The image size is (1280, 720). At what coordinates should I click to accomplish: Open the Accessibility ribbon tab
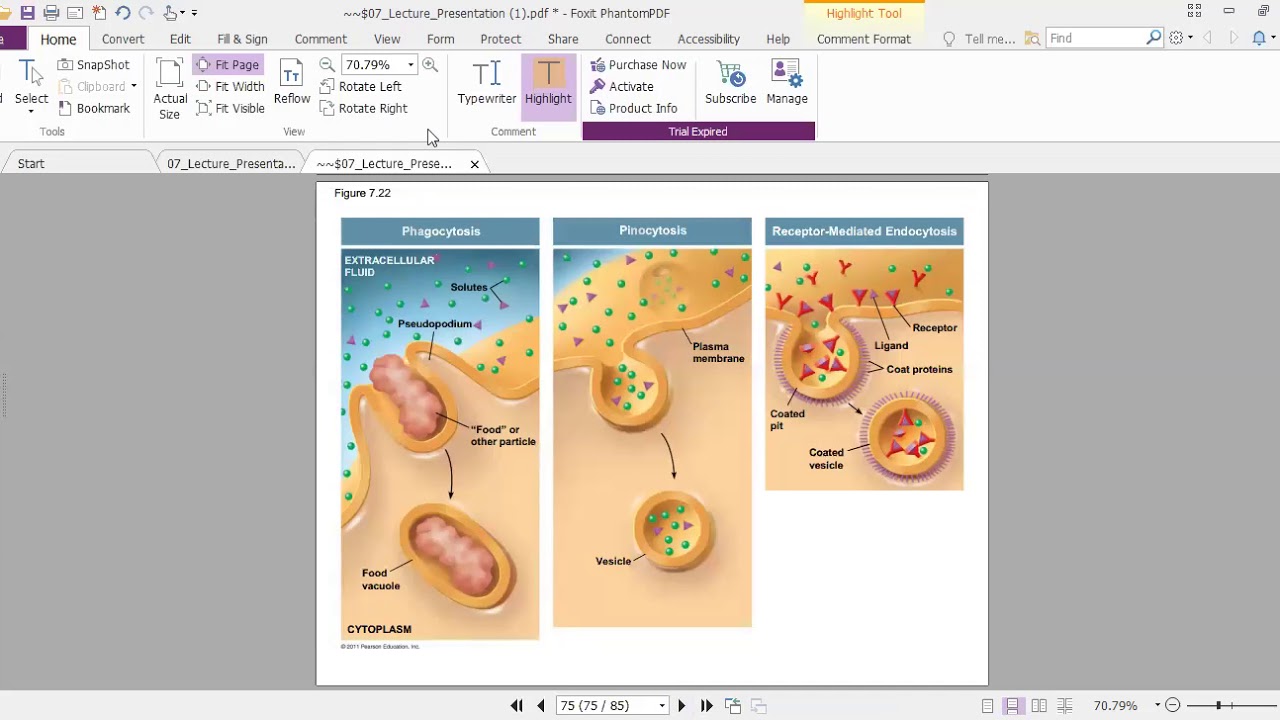(x=709, y=39)
